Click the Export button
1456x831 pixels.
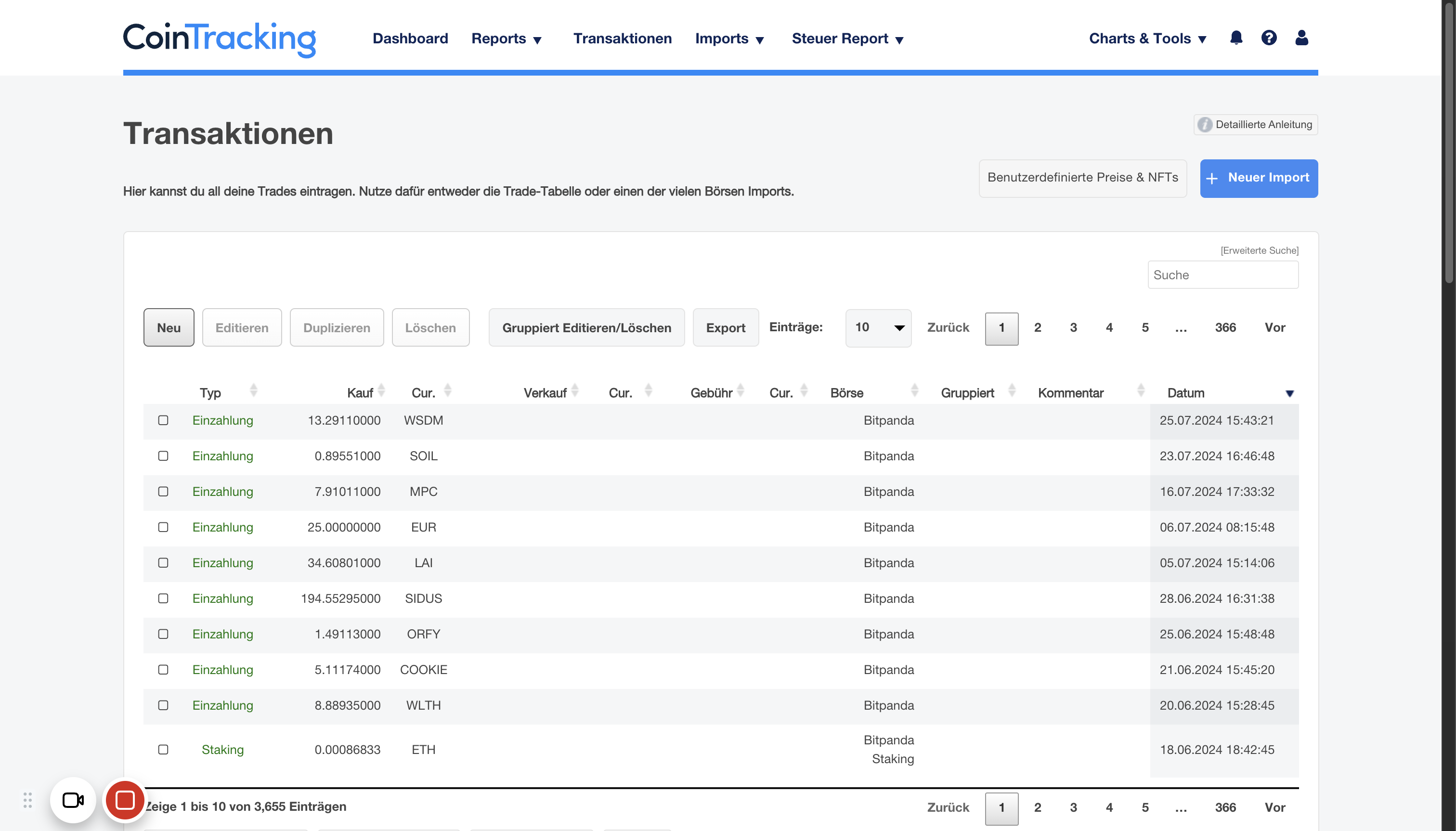[x=726, y=327]
